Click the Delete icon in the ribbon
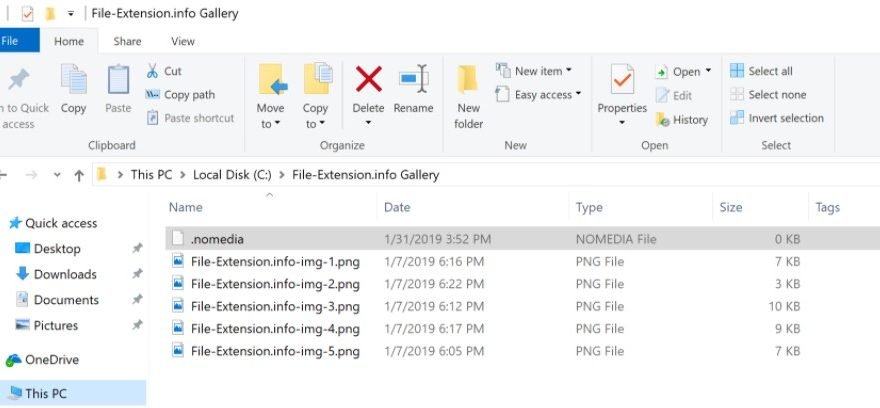880x408 pixels. (368, 80)
